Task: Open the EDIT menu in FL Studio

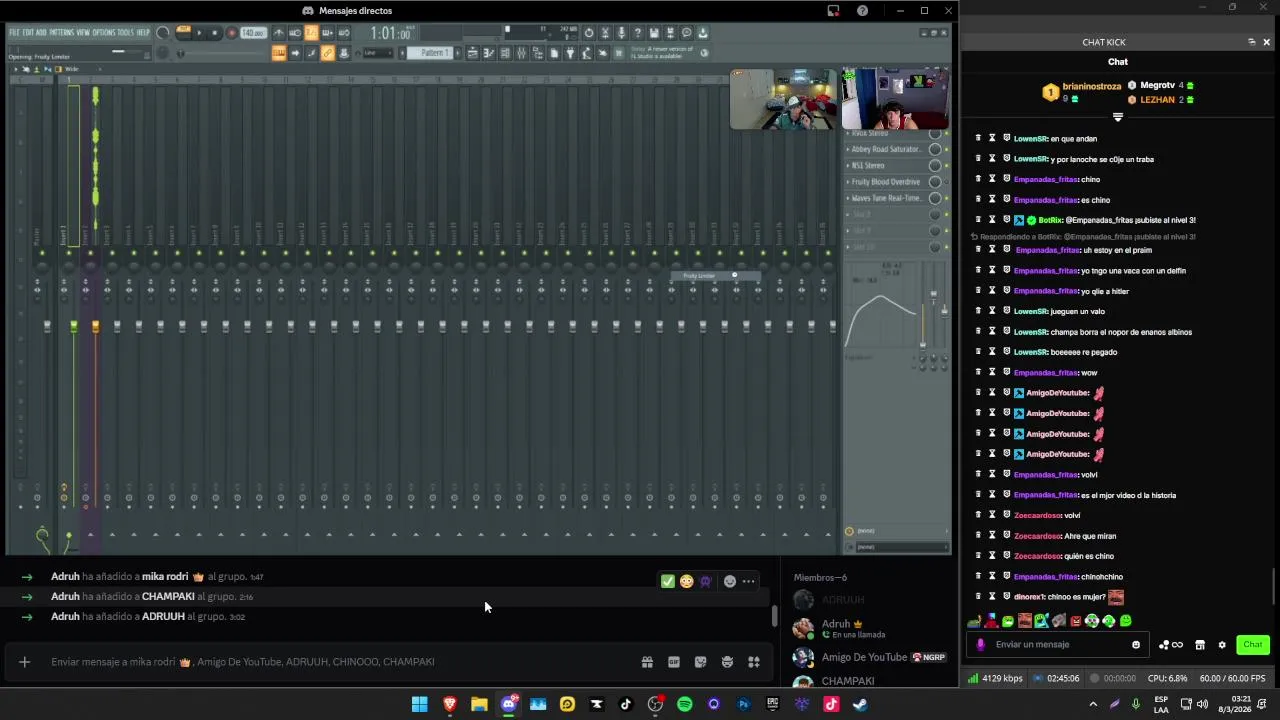Action: tap(28, 33)
